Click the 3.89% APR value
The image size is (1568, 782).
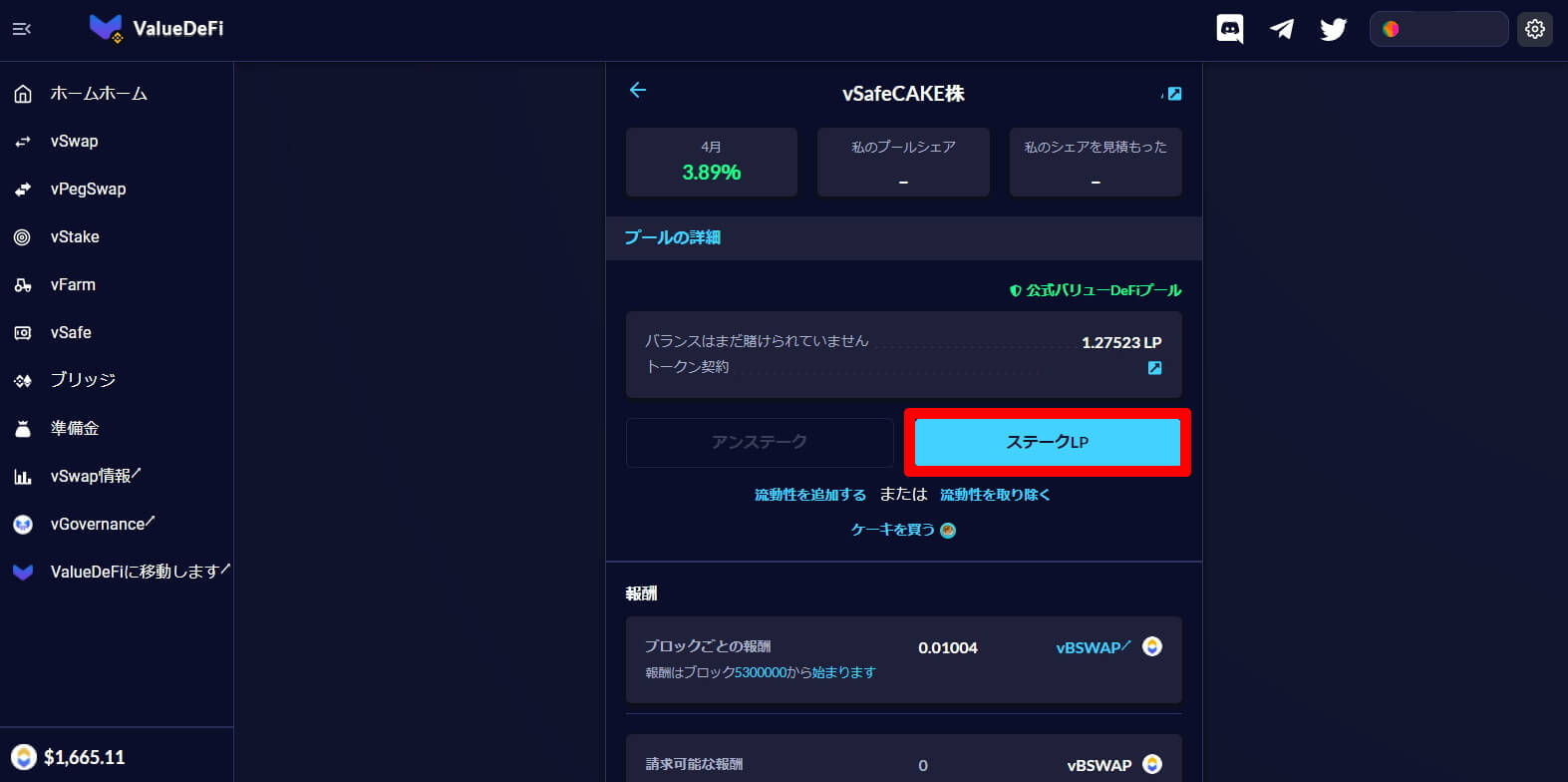712,173
